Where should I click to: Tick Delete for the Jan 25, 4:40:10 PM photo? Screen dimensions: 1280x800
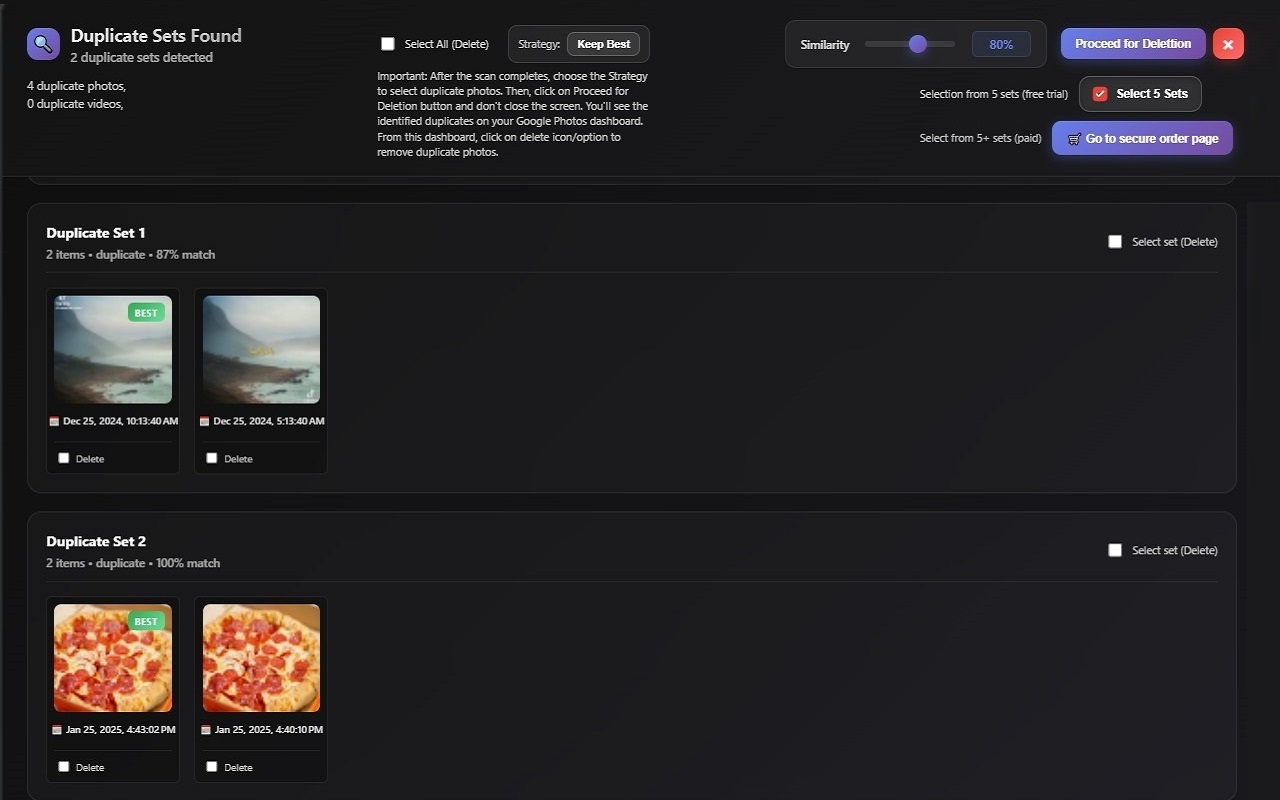pos(212,767)
